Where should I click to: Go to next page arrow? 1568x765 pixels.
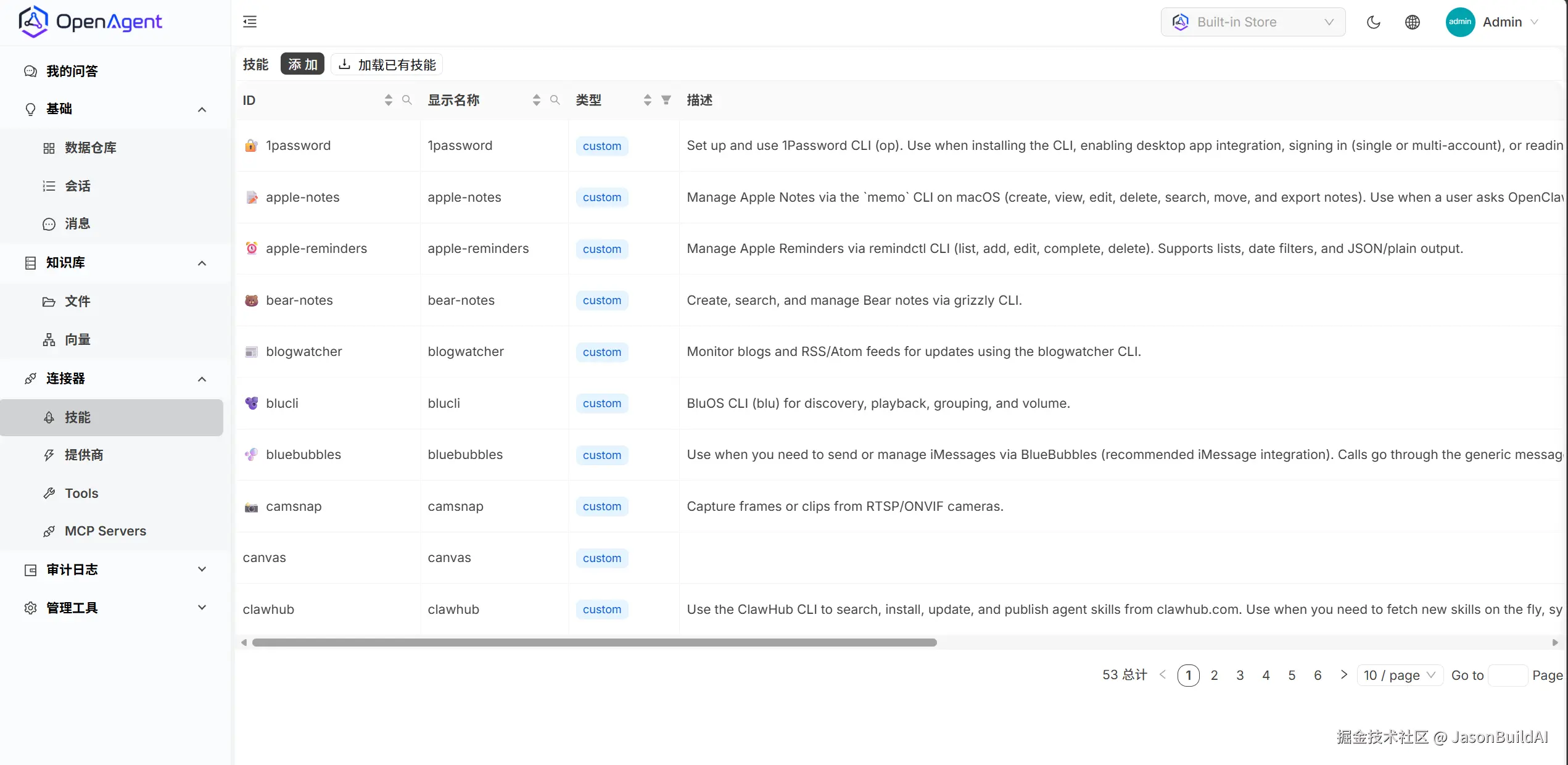1343,675
